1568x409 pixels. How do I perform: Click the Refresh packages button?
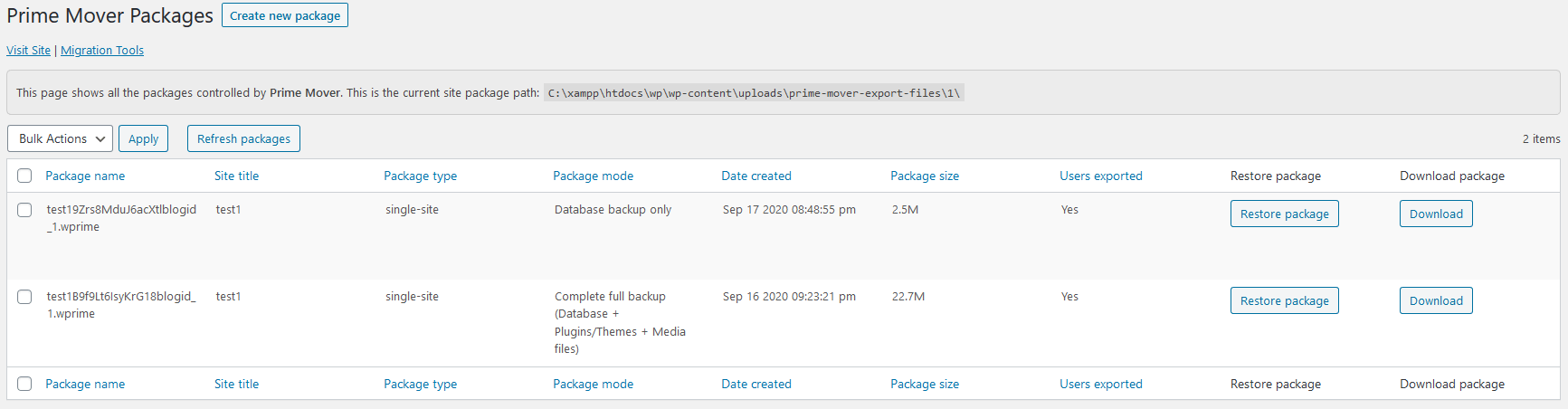coord(243,138)
